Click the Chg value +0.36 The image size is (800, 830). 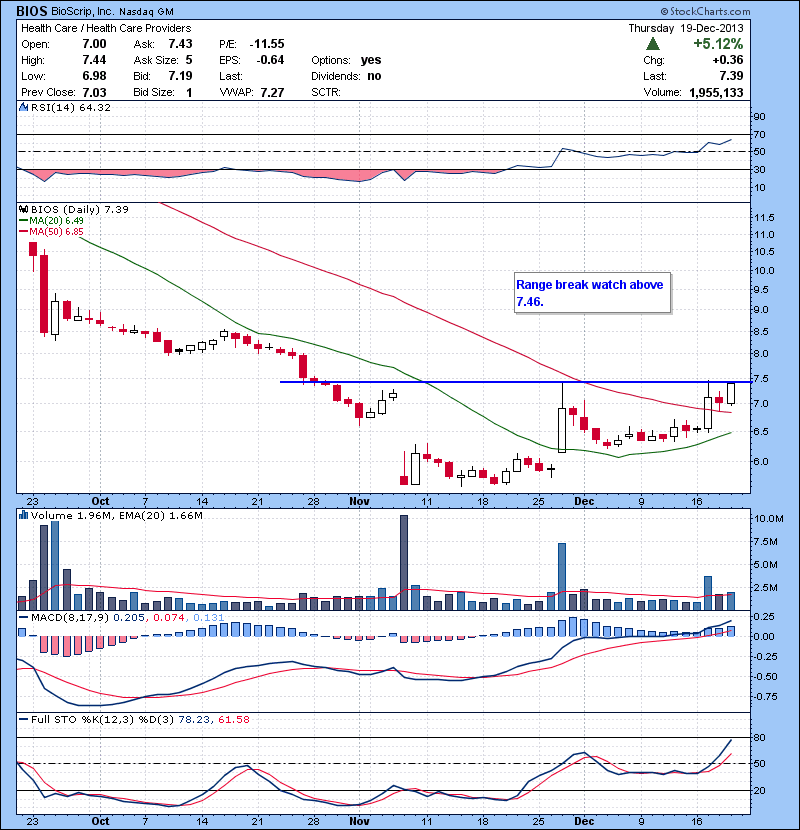[x=727, y=60]
